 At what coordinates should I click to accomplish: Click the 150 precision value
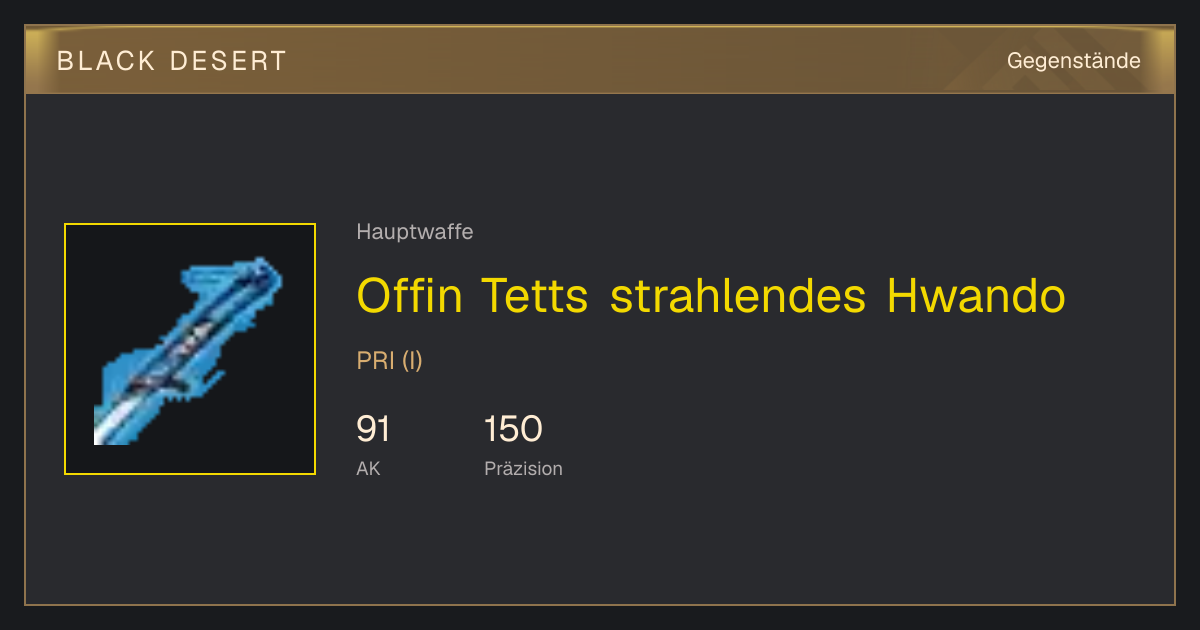(513, 429)
